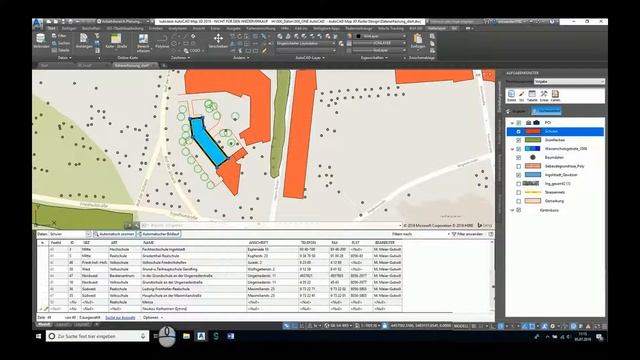This screenshot has height=360, width=640.
Task: Select the Polylinie draw tool
Action: tap(162, 41)
